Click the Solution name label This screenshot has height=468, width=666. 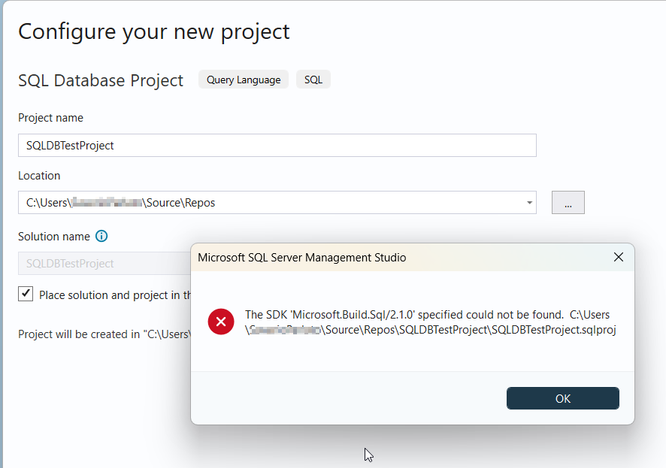click(x=54, y=237)
